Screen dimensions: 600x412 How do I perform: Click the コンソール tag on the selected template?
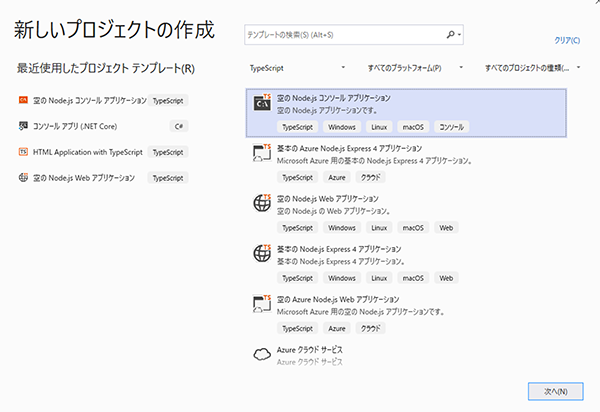point(452,127)
